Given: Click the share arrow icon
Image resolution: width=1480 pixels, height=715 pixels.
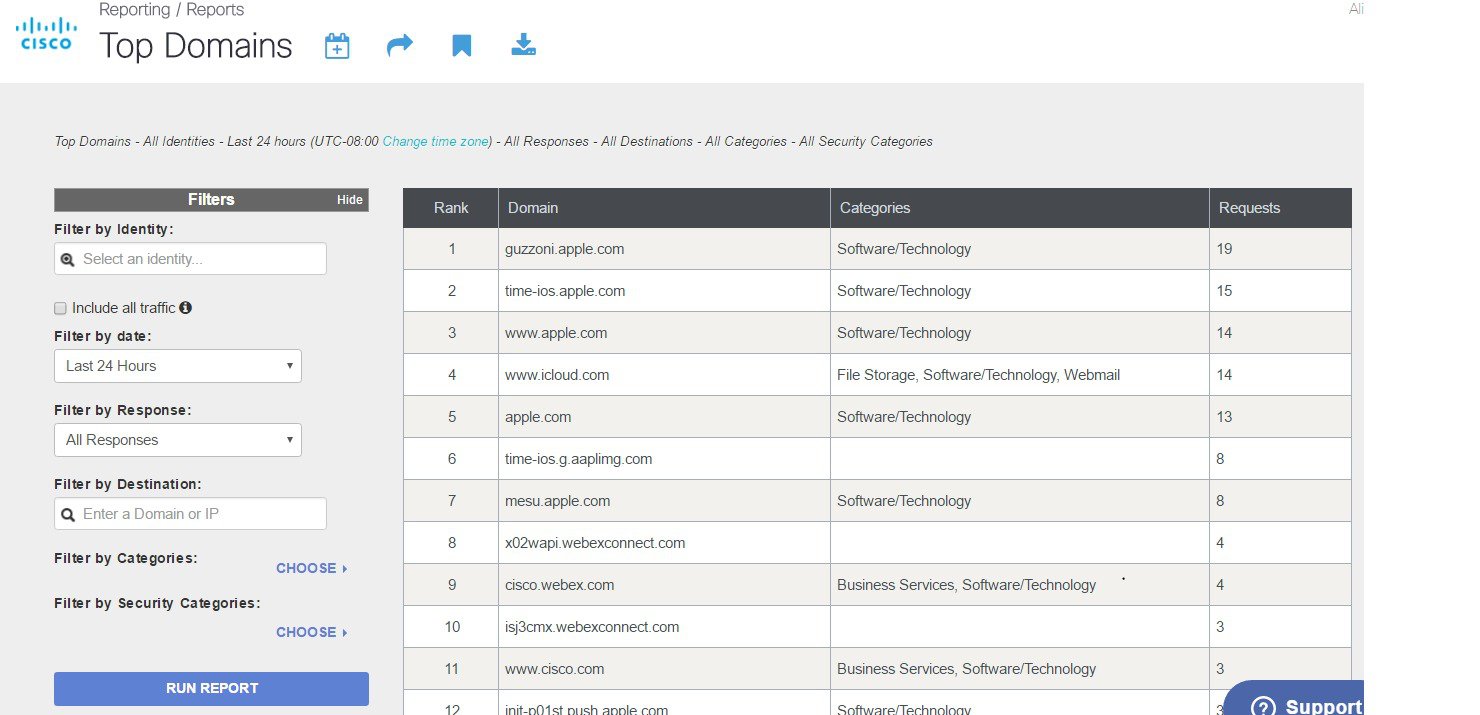Looking at the screenshot, I should [400, 46].
